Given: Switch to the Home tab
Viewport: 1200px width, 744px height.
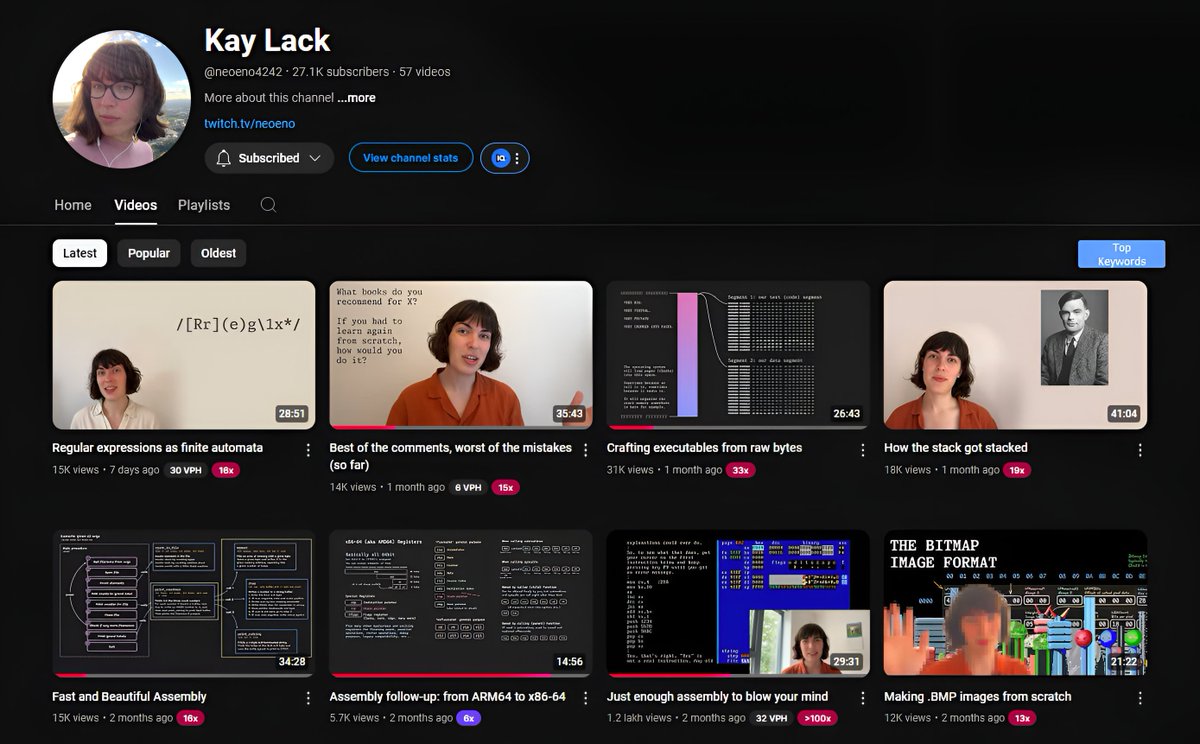Looking at the screenshot, I should [73, 205].
